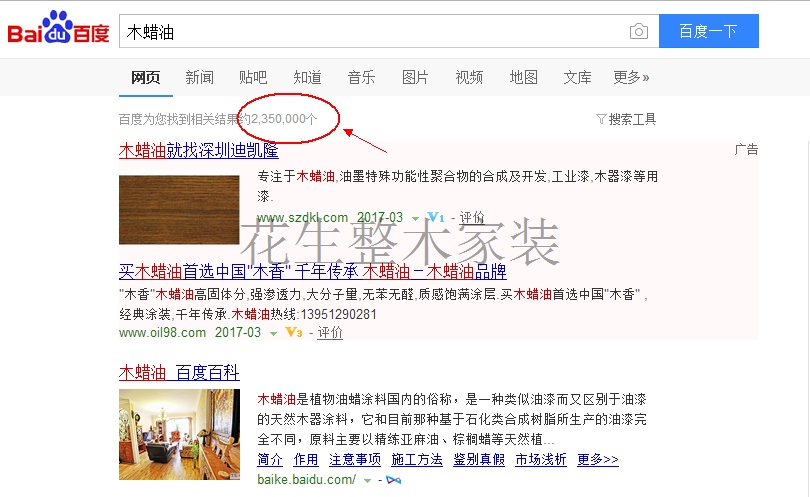Switch to the 贴吧 tab
The height and width of the screenshot is (497, 810).
click(x=253, y=77)
